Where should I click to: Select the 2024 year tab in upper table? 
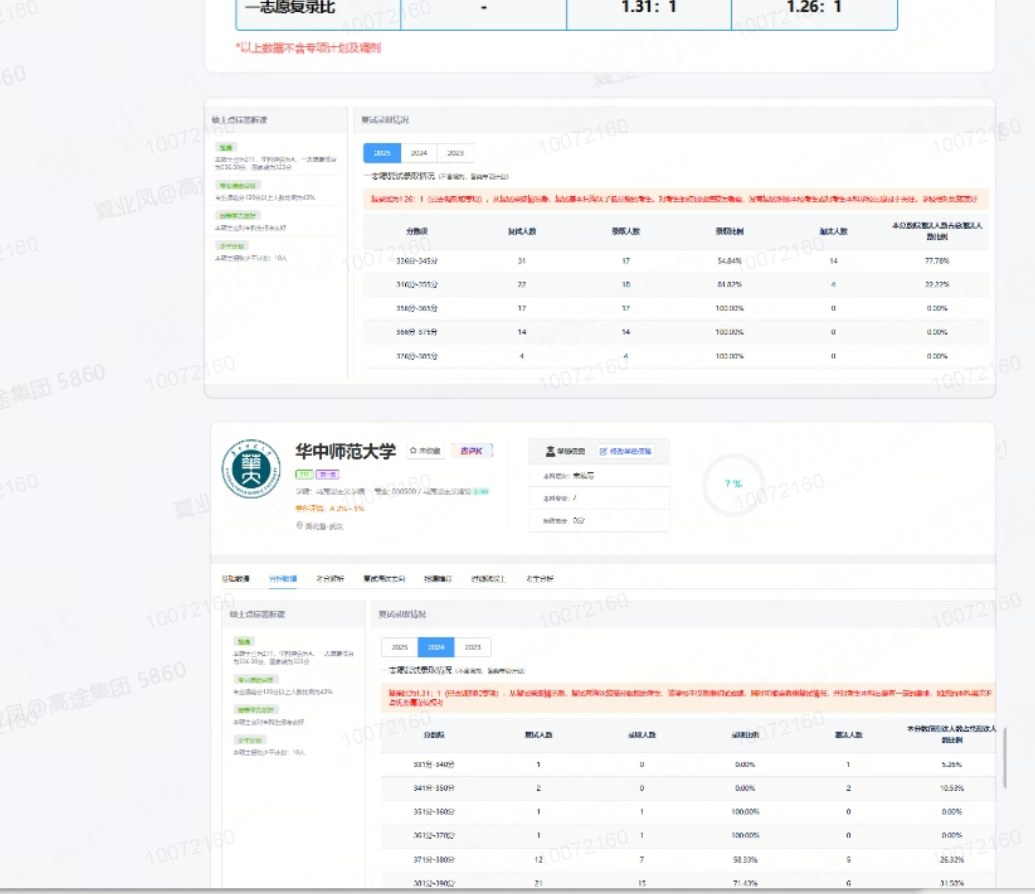click(x=419, y=153)
